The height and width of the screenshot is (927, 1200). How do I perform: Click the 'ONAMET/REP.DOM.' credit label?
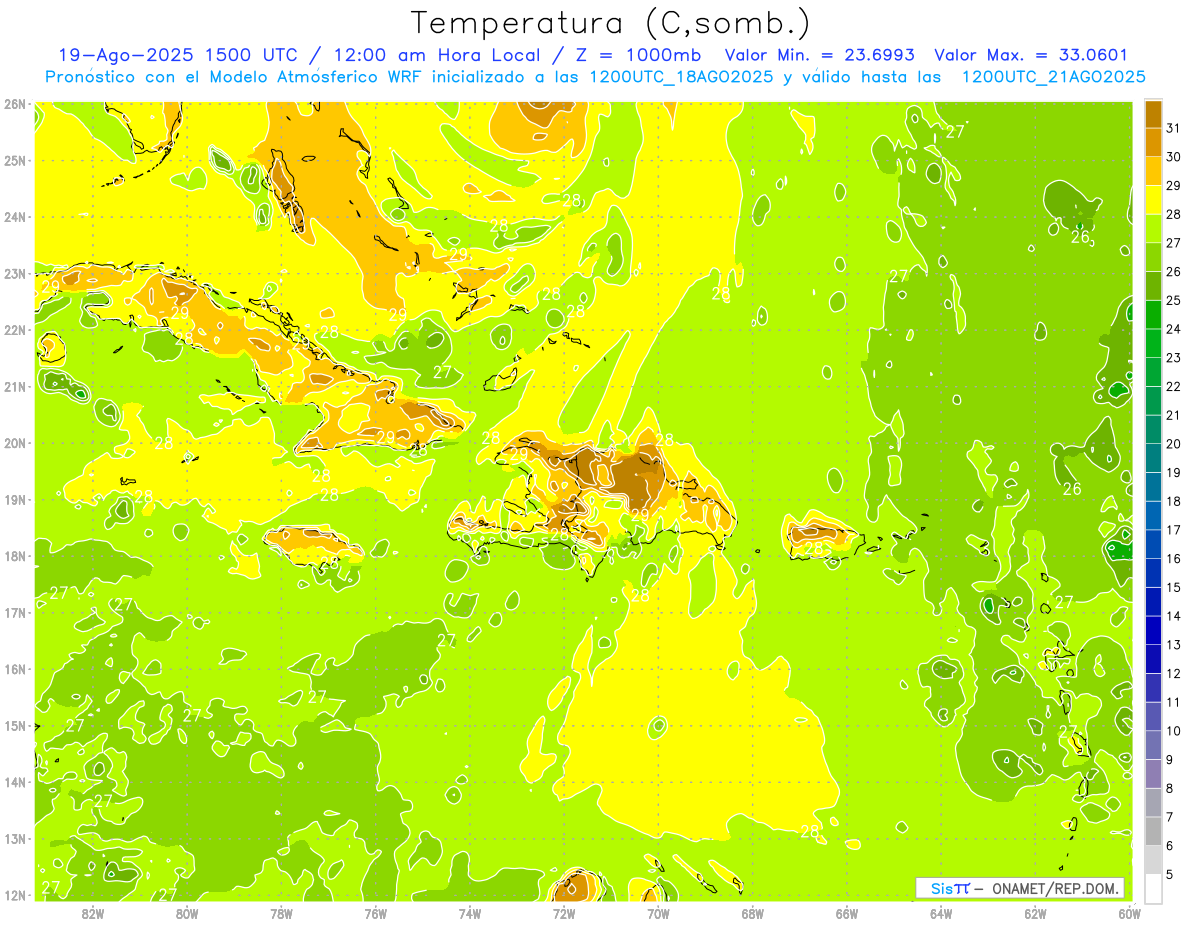(1055, 889)
